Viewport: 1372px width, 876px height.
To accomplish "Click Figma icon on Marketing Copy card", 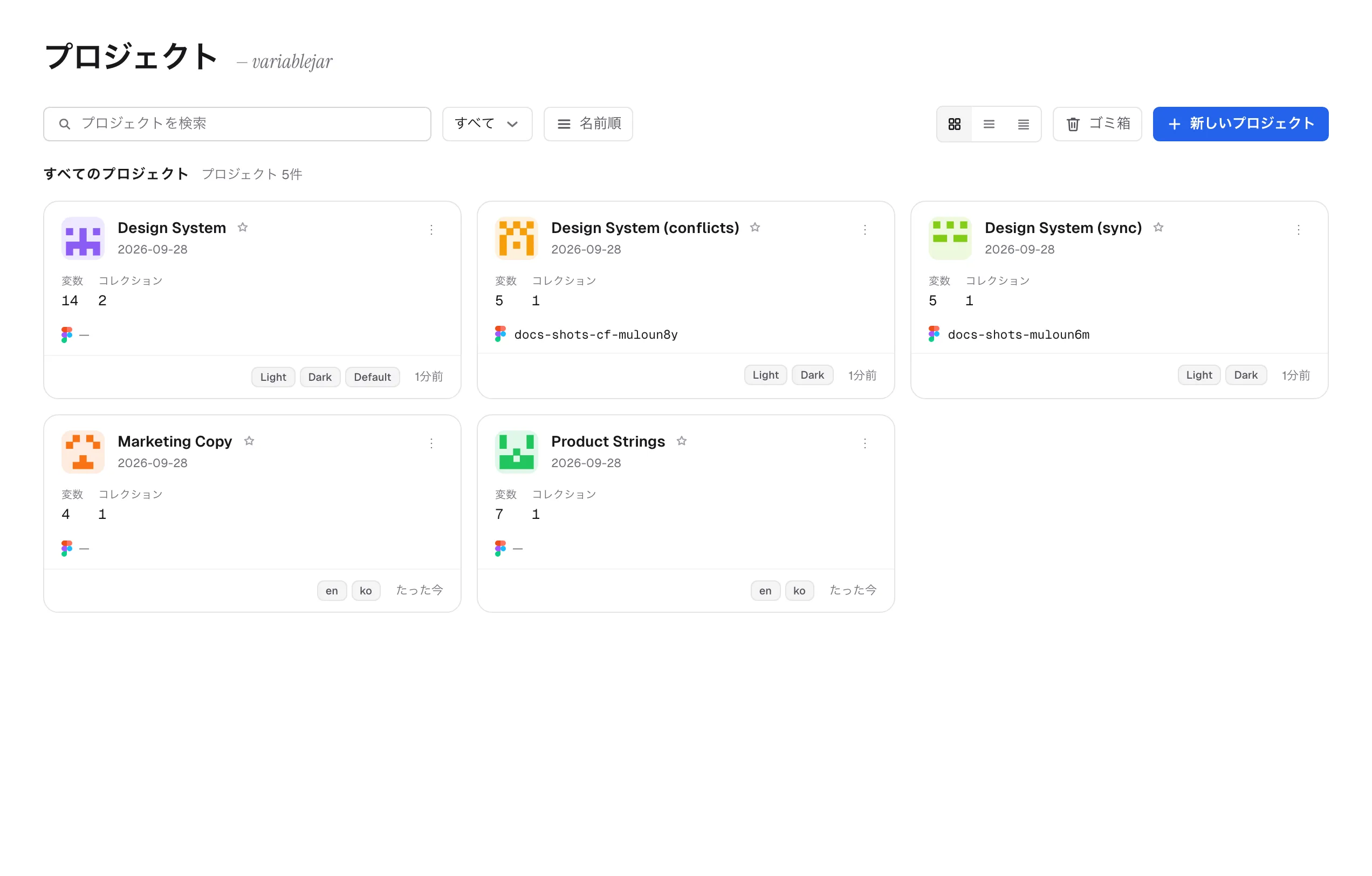I will 67,548.
